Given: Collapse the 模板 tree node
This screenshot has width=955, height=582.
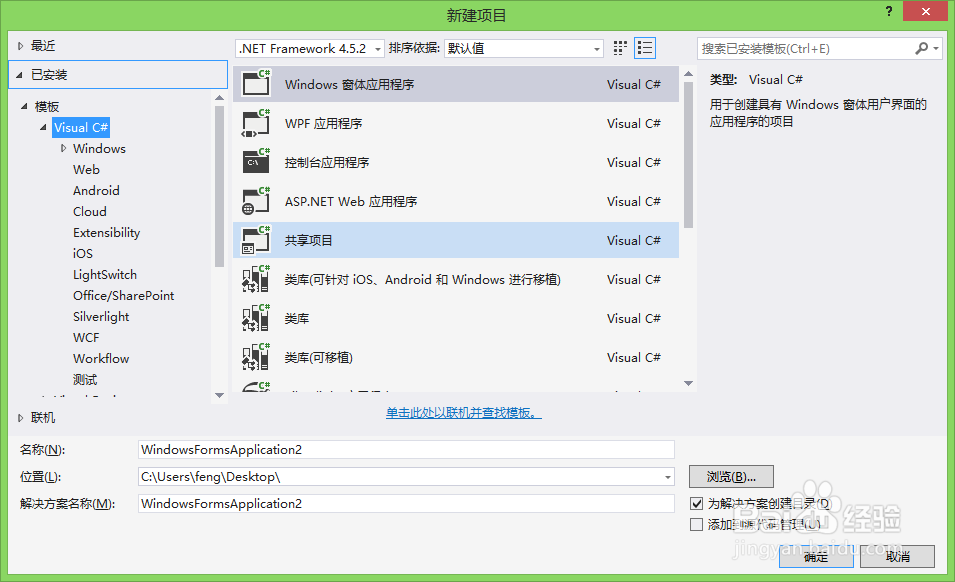Looking at the screenshot, I should click(24, 106).
